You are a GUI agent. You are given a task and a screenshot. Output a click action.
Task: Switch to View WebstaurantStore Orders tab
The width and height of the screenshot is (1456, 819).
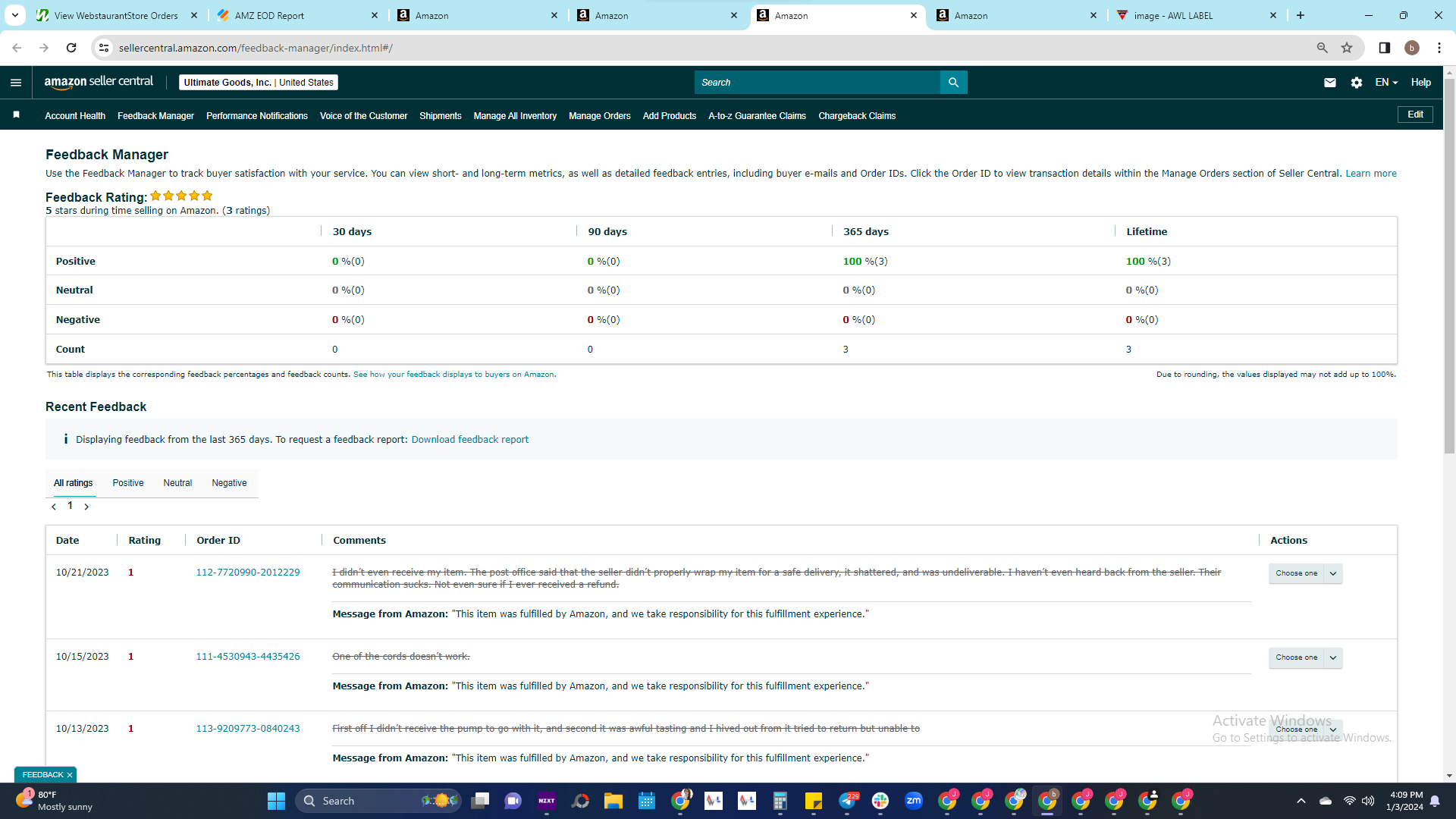pyautogui.click(x=118, y=15)
